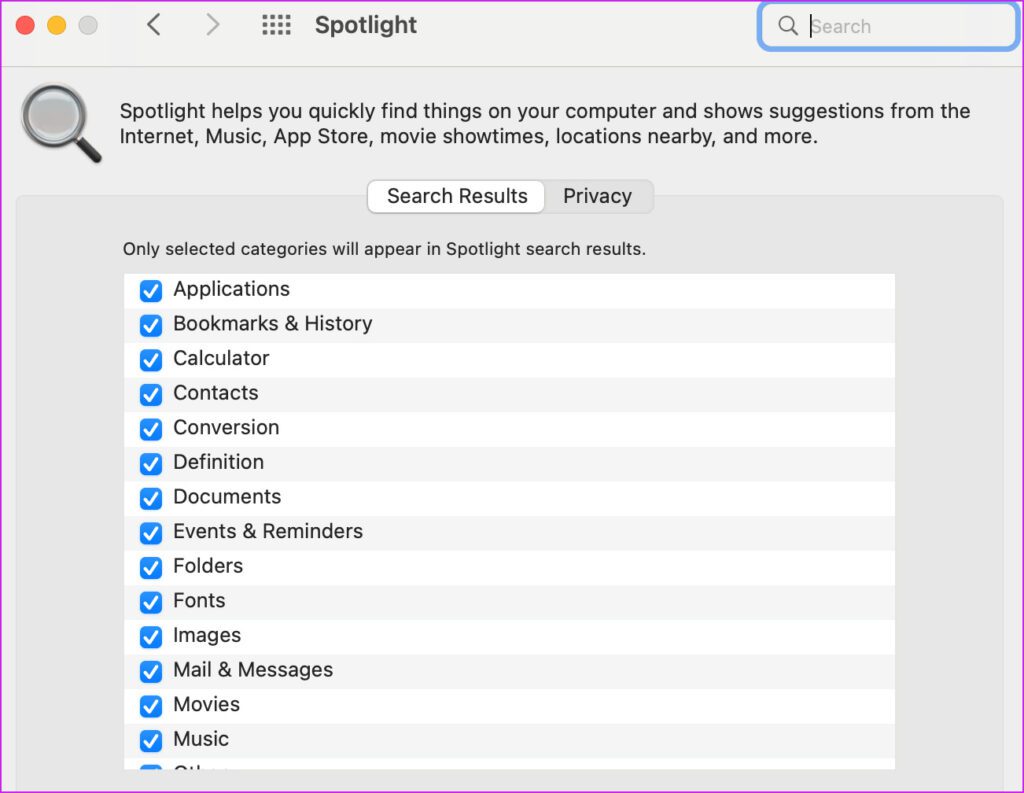Switch to the Privacy tab
Viewport: 1024px width, 793px height.
[x=598, y=196]
